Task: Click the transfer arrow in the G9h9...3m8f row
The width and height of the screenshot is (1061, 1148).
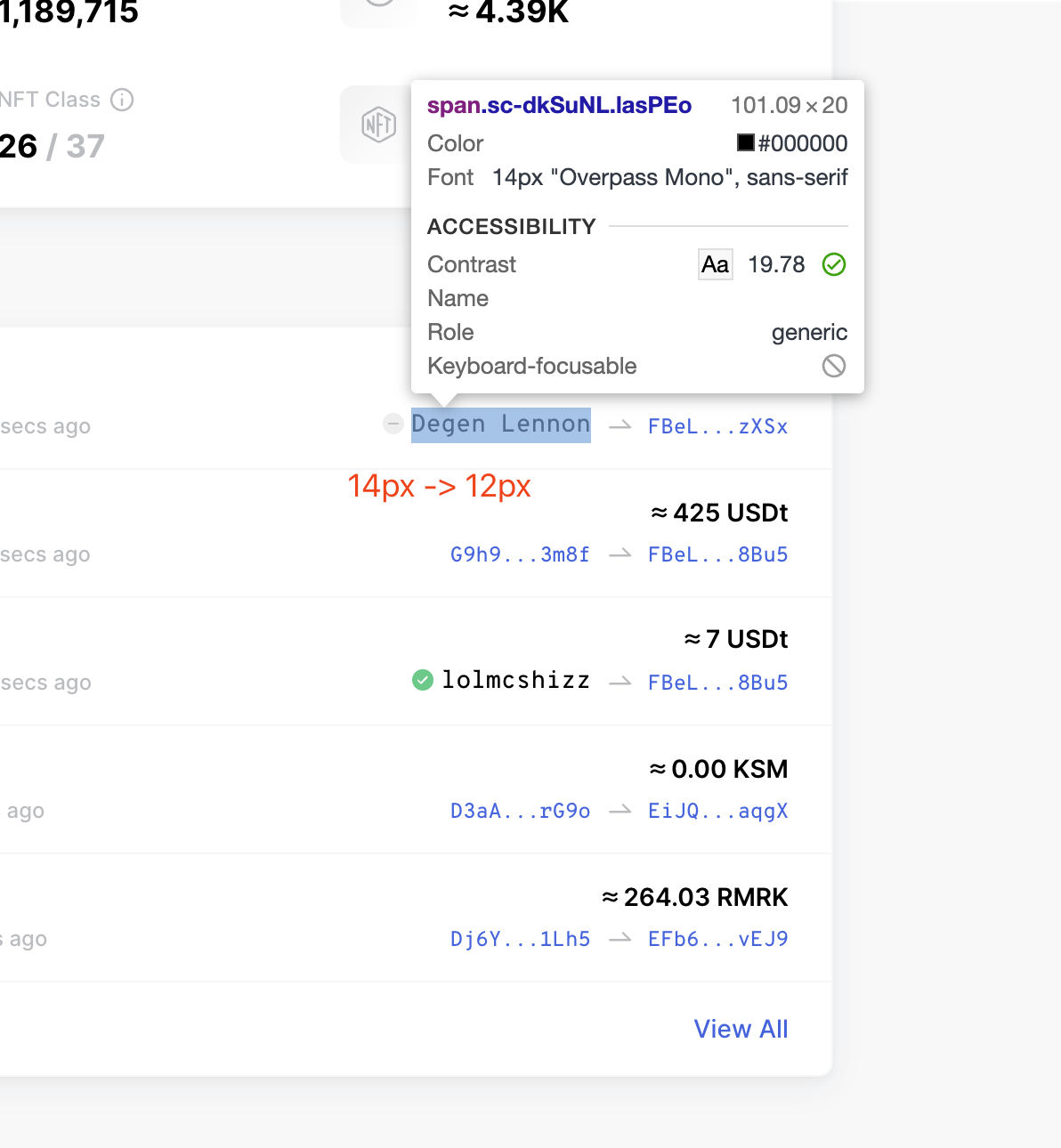Action: pos(620,554)
